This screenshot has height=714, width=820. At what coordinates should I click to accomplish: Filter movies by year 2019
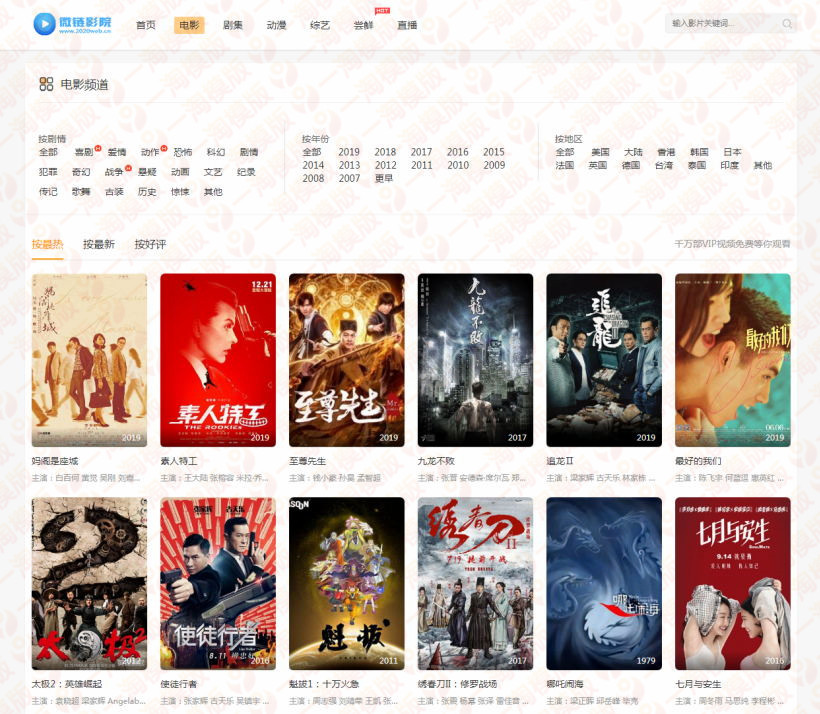click(349, 152)
